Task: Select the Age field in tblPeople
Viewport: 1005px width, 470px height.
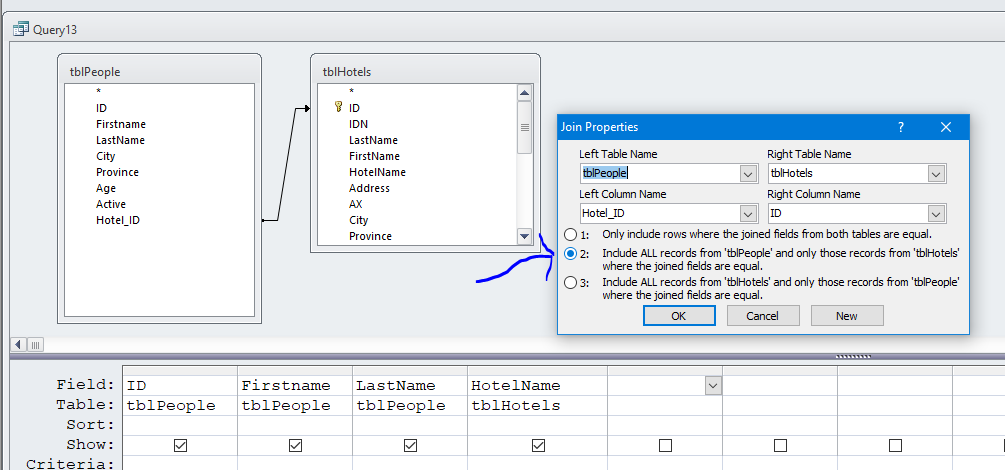Action: [x=106, y=188]
